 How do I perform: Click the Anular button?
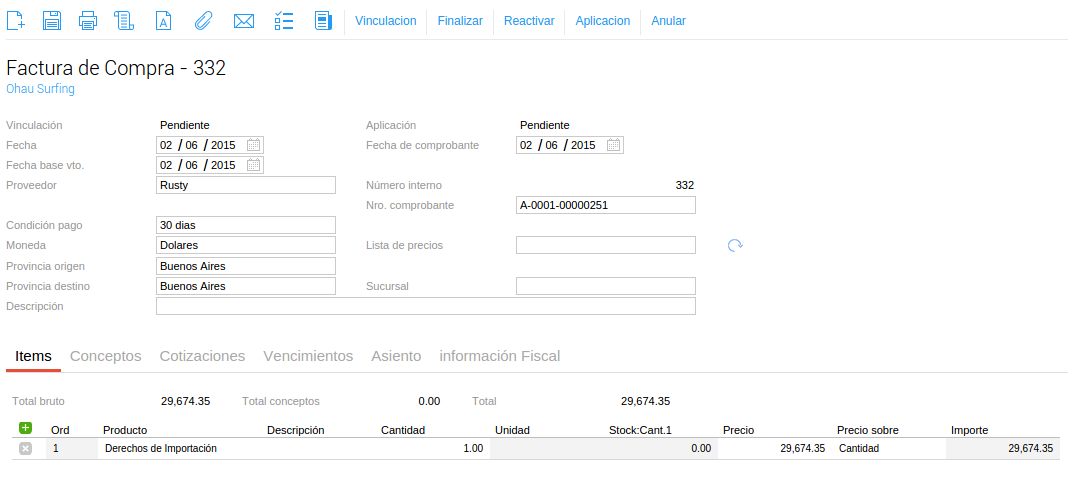point(668,21)
